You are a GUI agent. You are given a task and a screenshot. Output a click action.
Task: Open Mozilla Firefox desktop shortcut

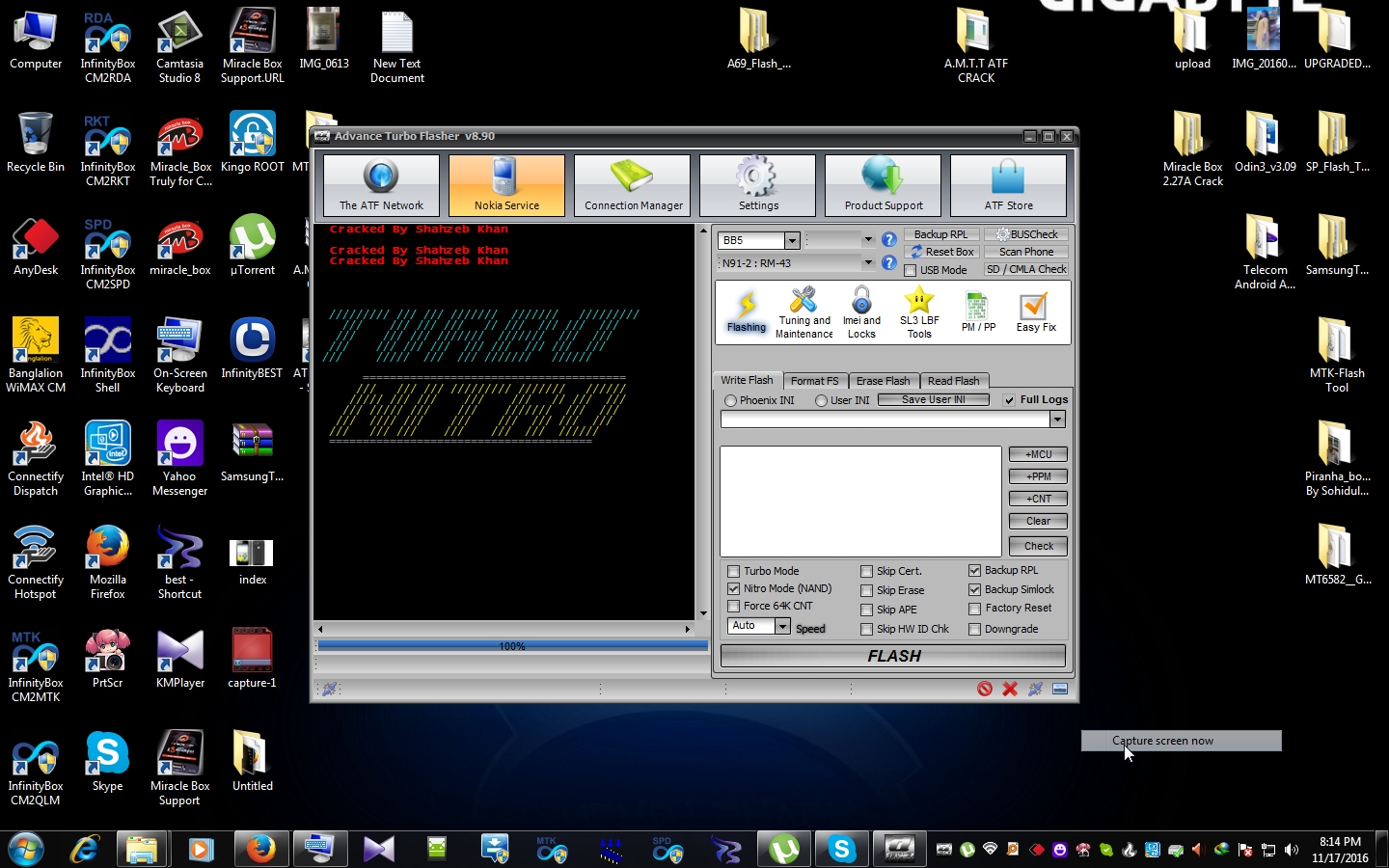pos(107,560)
